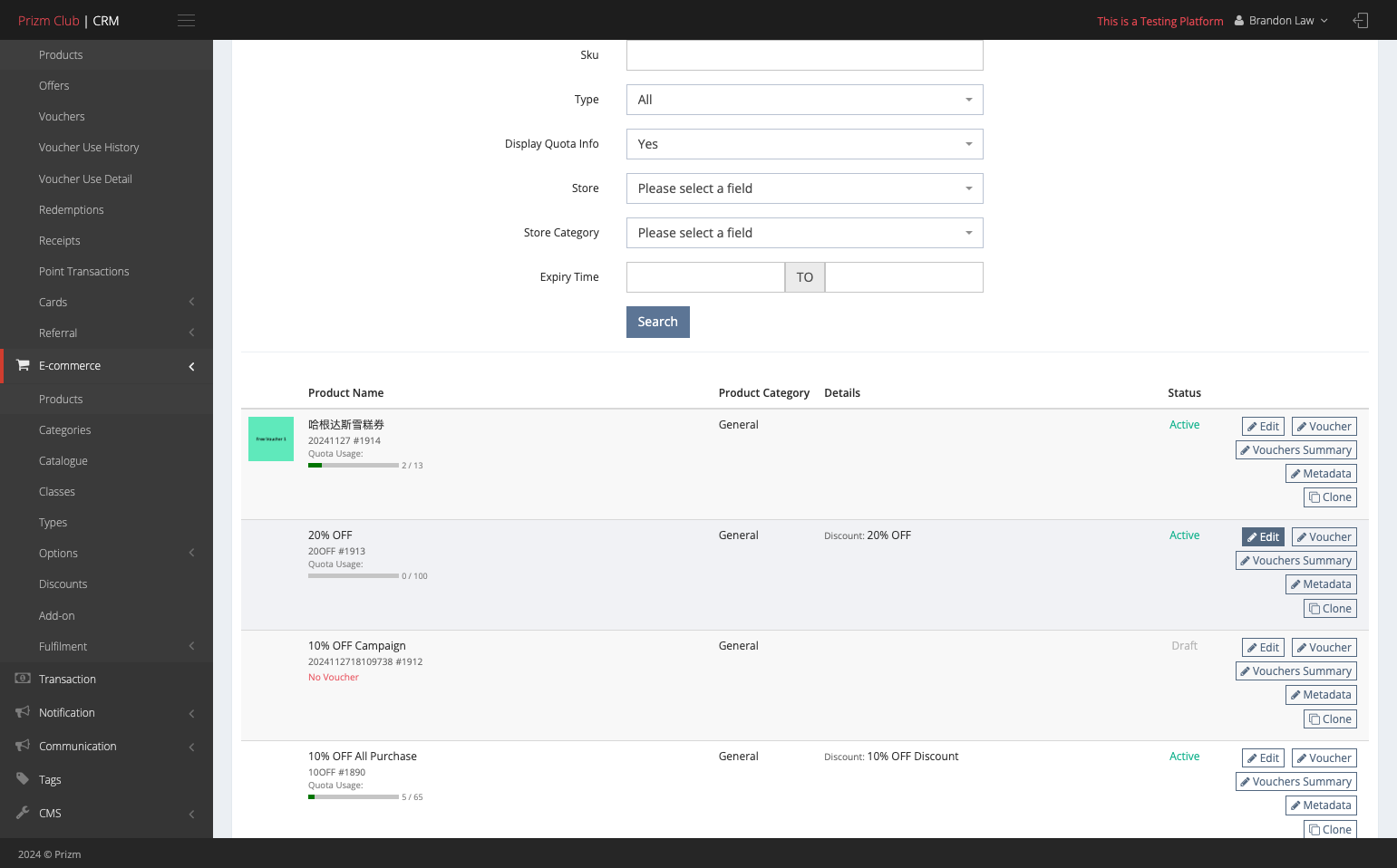
Task: Click the Search button
Action: (658, 322)
